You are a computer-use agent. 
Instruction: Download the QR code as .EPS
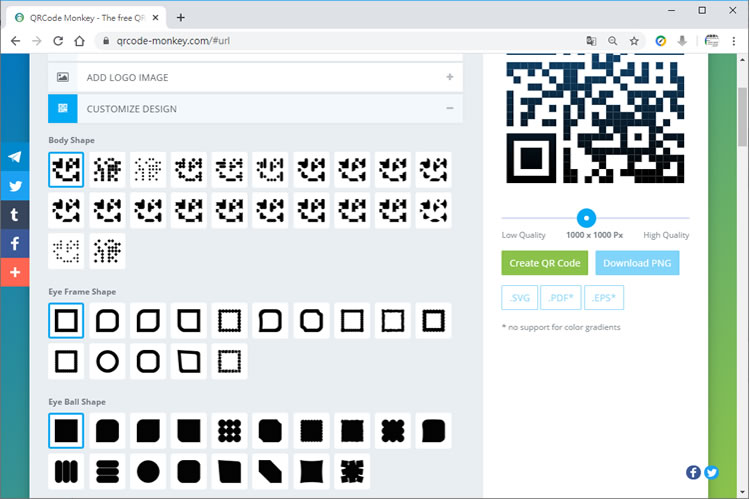(604, 298)
